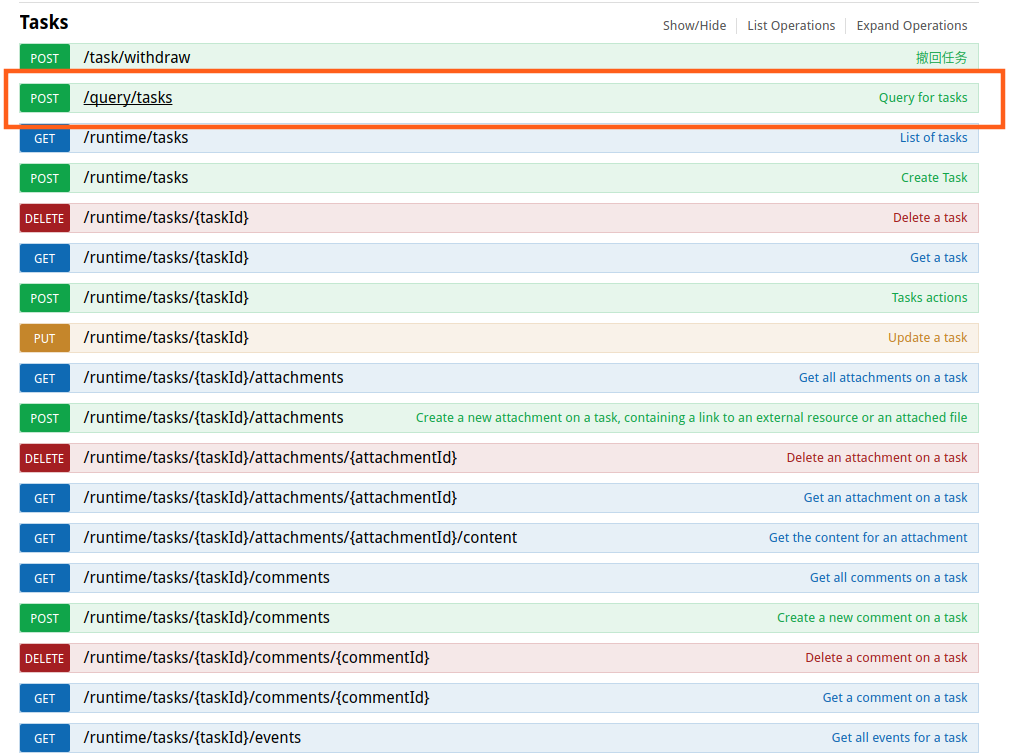The width and height of the screenshot is (1019, 755).
Task: Click the GET badge for the events endpoint
Action: pyautogui.click(x=45, y=739)
